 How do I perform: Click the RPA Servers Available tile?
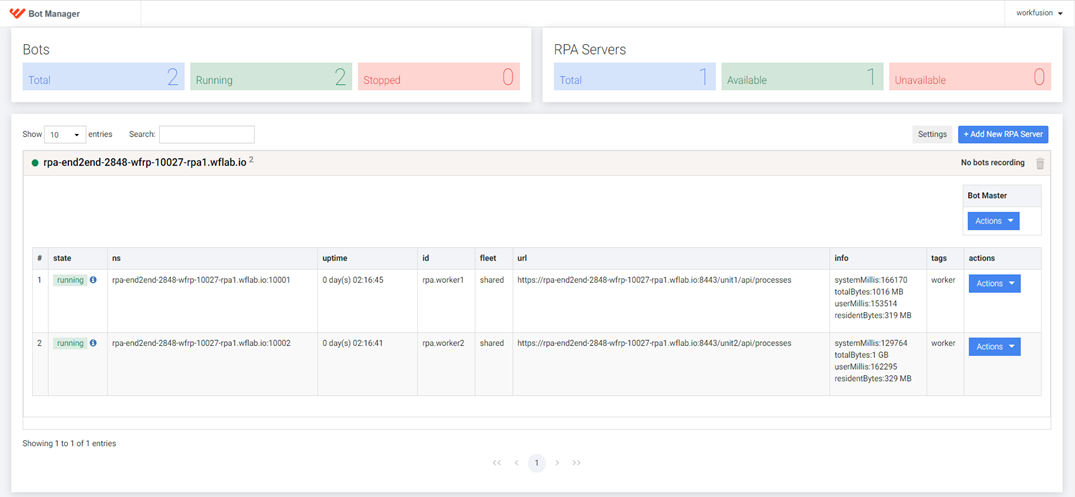pos(803,77)
